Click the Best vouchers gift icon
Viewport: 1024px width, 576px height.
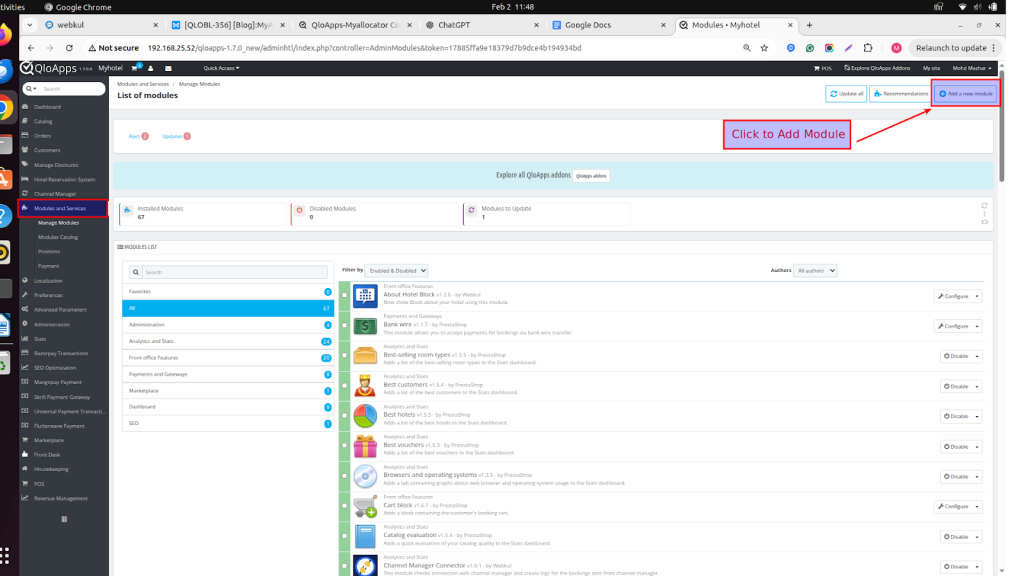364,447
